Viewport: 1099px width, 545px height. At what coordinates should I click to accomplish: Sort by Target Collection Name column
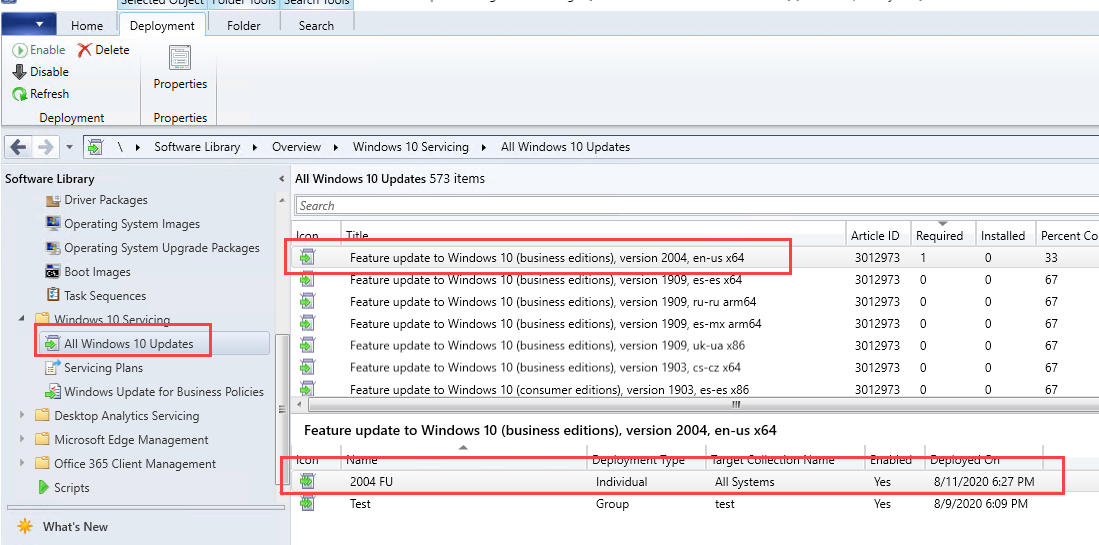pyautogui.click(x=785, y=460)
